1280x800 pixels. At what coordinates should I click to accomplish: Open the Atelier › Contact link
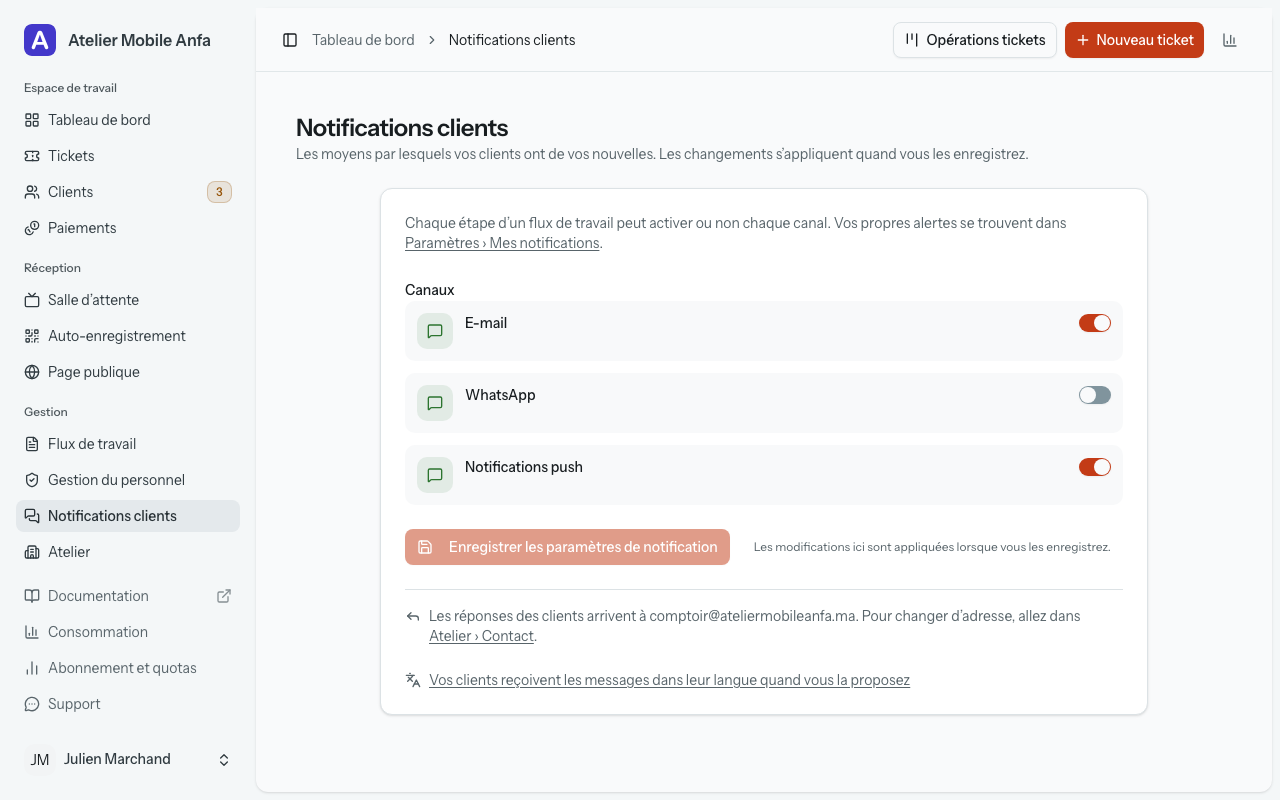pos(482,636)
